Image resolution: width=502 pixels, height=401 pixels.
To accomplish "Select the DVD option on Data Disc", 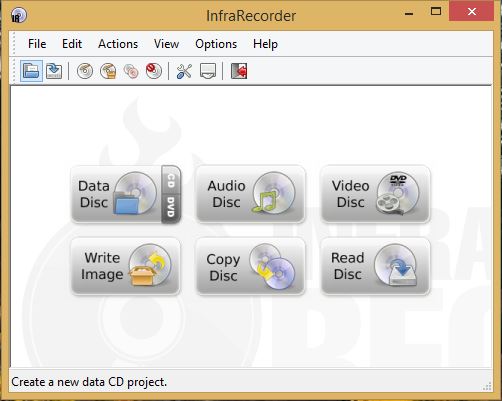I will click(171, 208).
